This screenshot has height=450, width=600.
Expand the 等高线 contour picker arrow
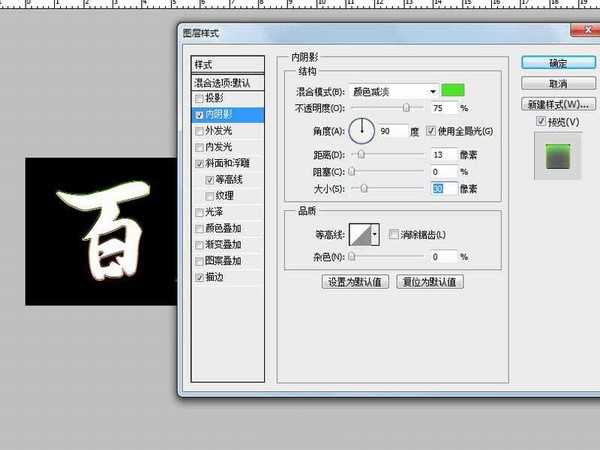(375, 235)
